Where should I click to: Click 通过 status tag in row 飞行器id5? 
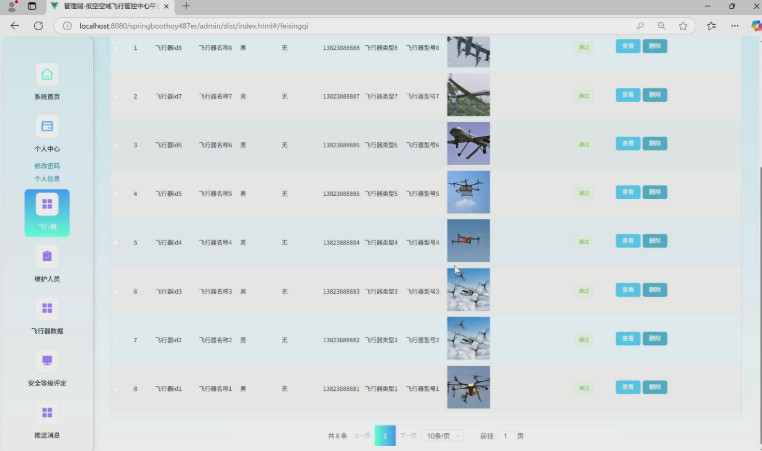pyautogui.click(x=584, y=193)
